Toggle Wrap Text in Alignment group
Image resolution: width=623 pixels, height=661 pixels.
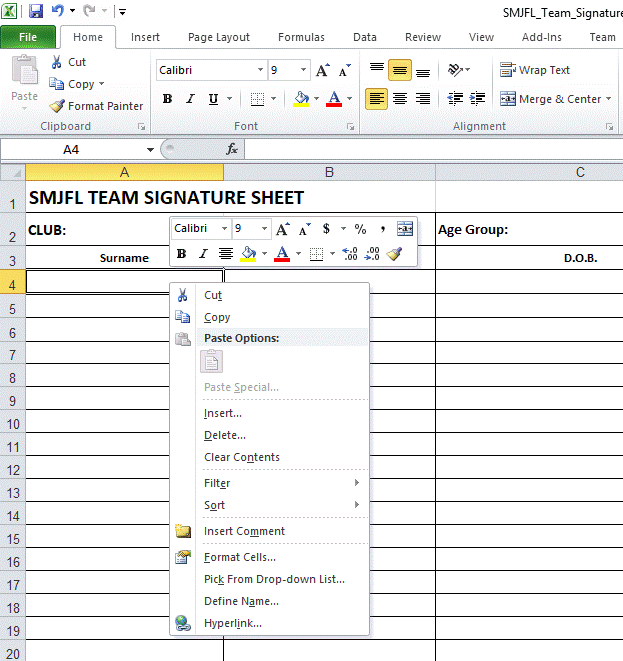tap(535, 70)
